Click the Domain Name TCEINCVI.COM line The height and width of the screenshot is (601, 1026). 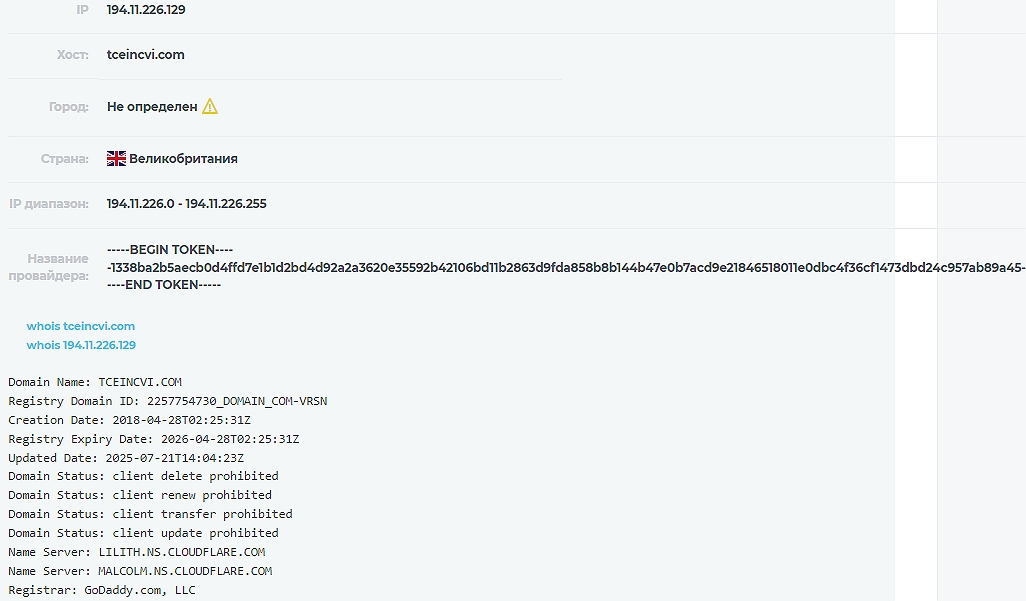tap(95, 382)
